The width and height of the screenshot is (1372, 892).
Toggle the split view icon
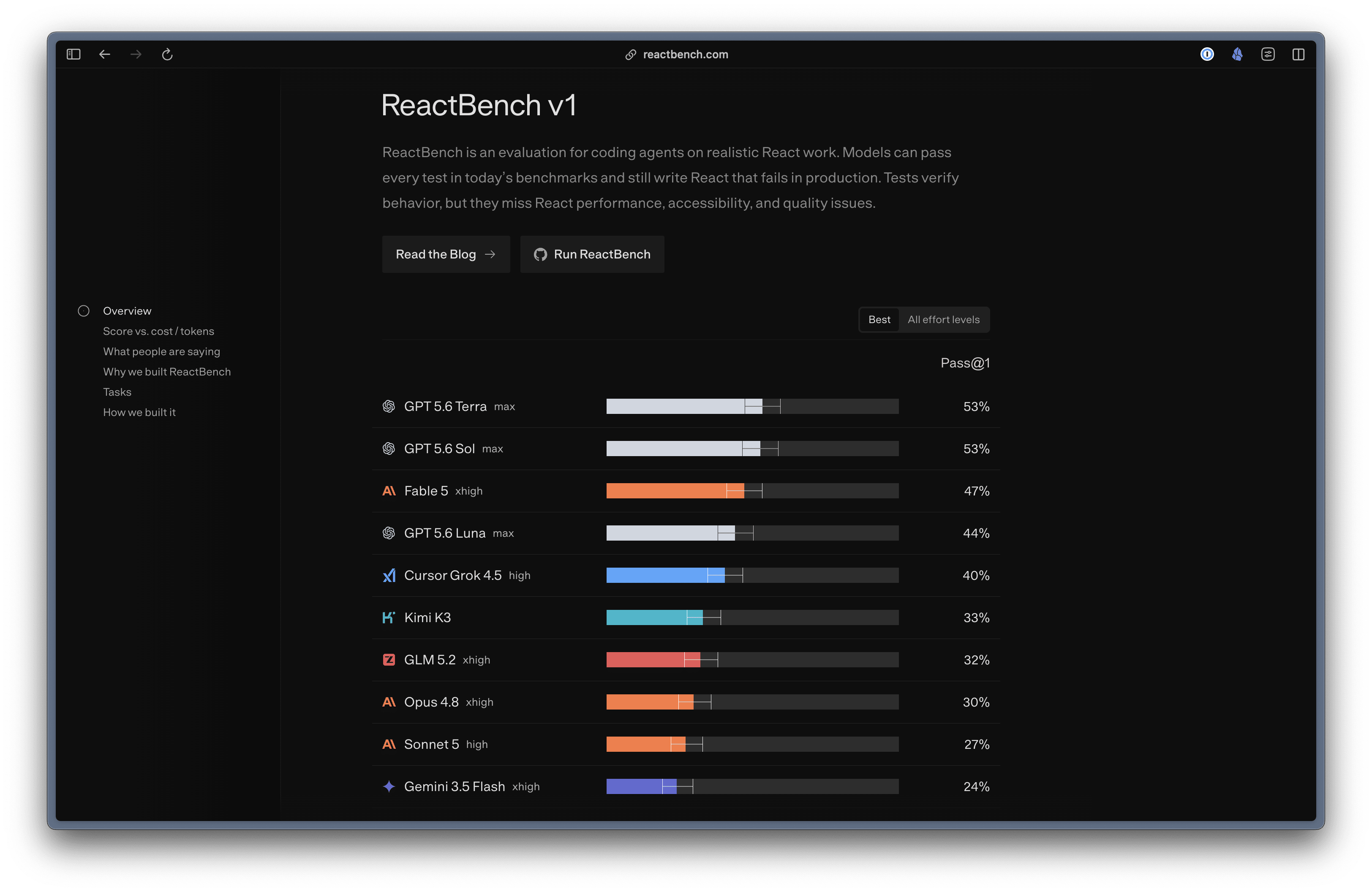click(x=1298, y=54)
